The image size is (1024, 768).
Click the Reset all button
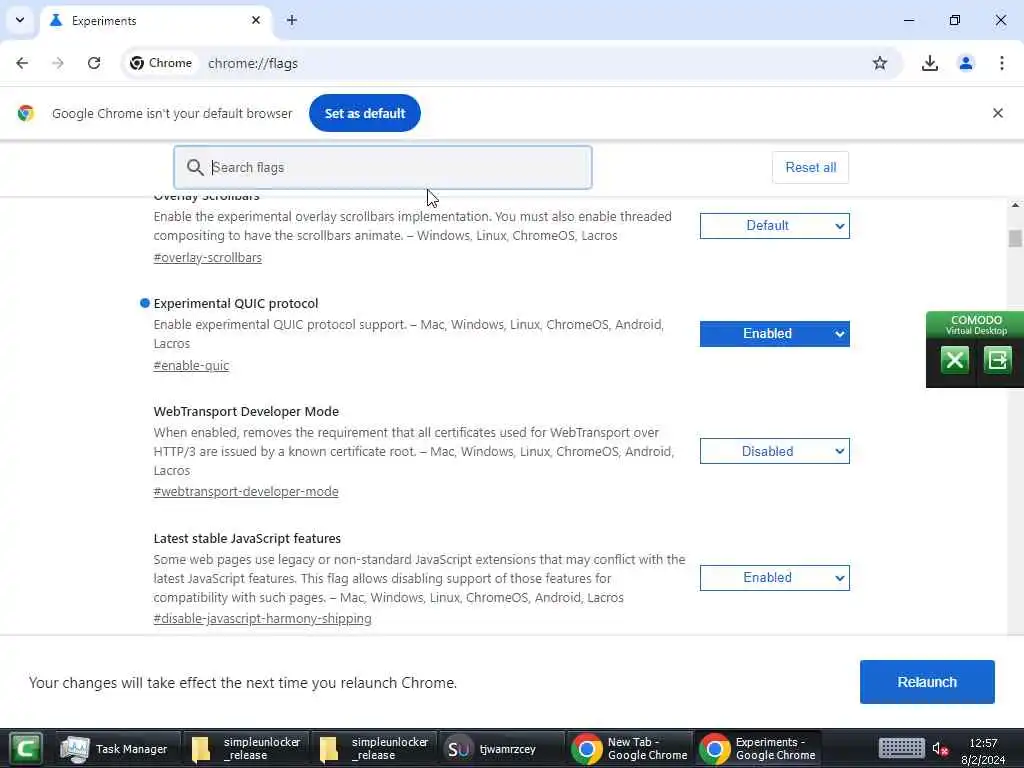(810, 168)
